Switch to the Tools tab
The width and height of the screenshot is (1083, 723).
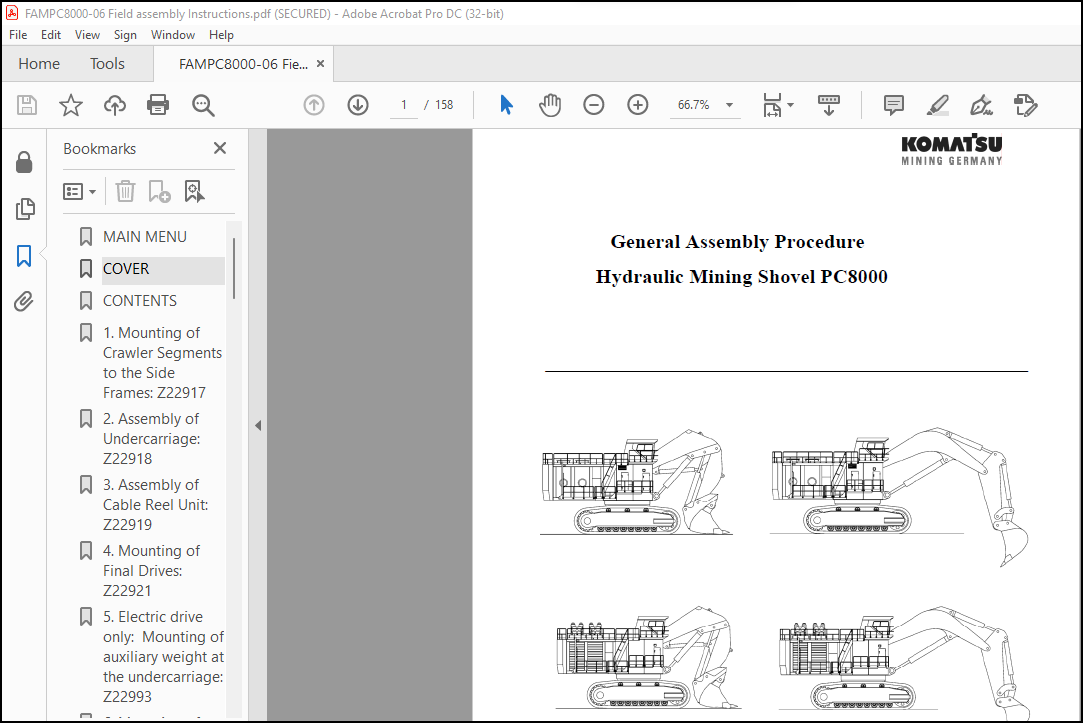click(107, 64)
